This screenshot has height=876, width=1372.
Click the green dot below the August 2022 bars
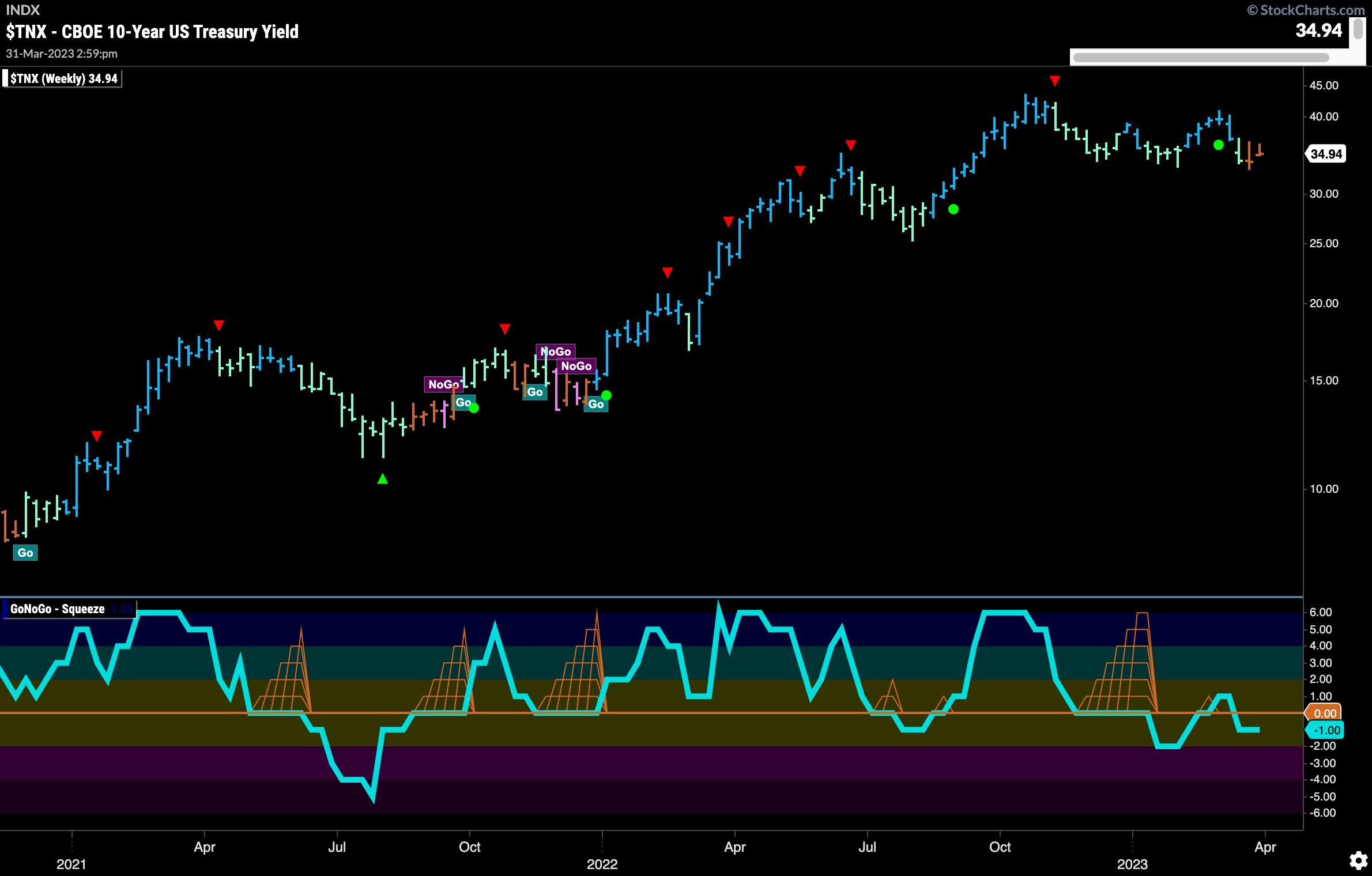953,209
